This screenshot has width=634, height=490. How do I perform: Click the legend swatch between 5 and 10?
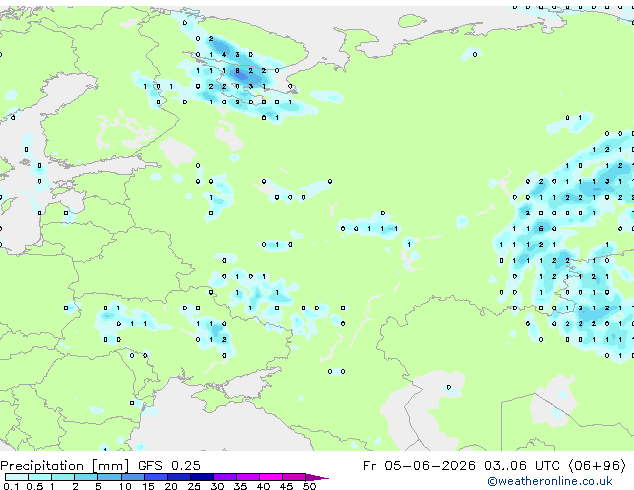(x=109, y=477)
